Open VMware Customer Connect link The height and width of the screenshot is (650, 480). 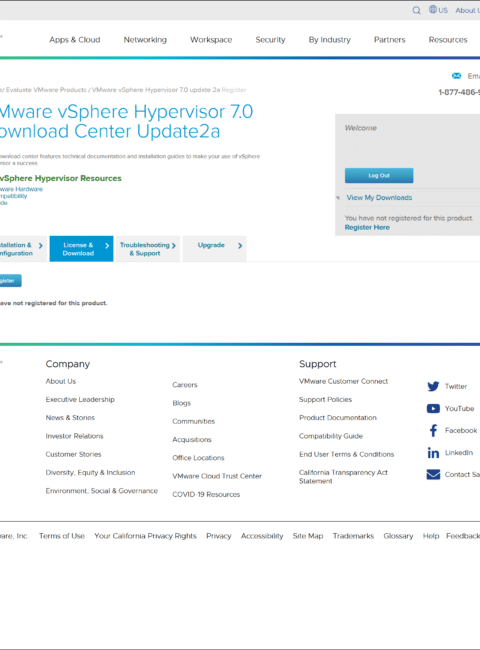pyautogui.click(x=344, y=381)
